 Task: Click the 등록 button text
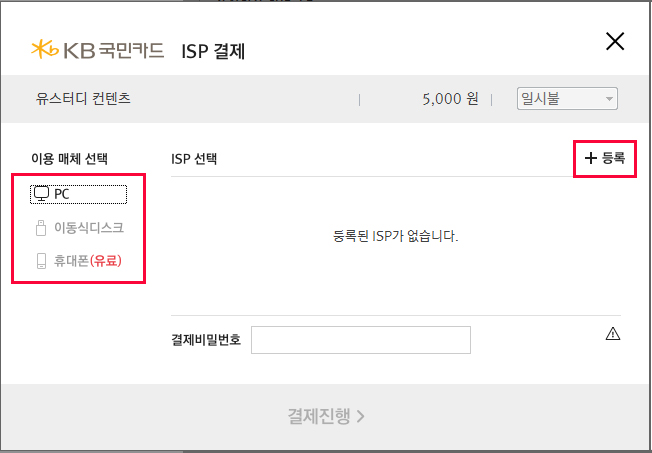(x=613, y=158)
